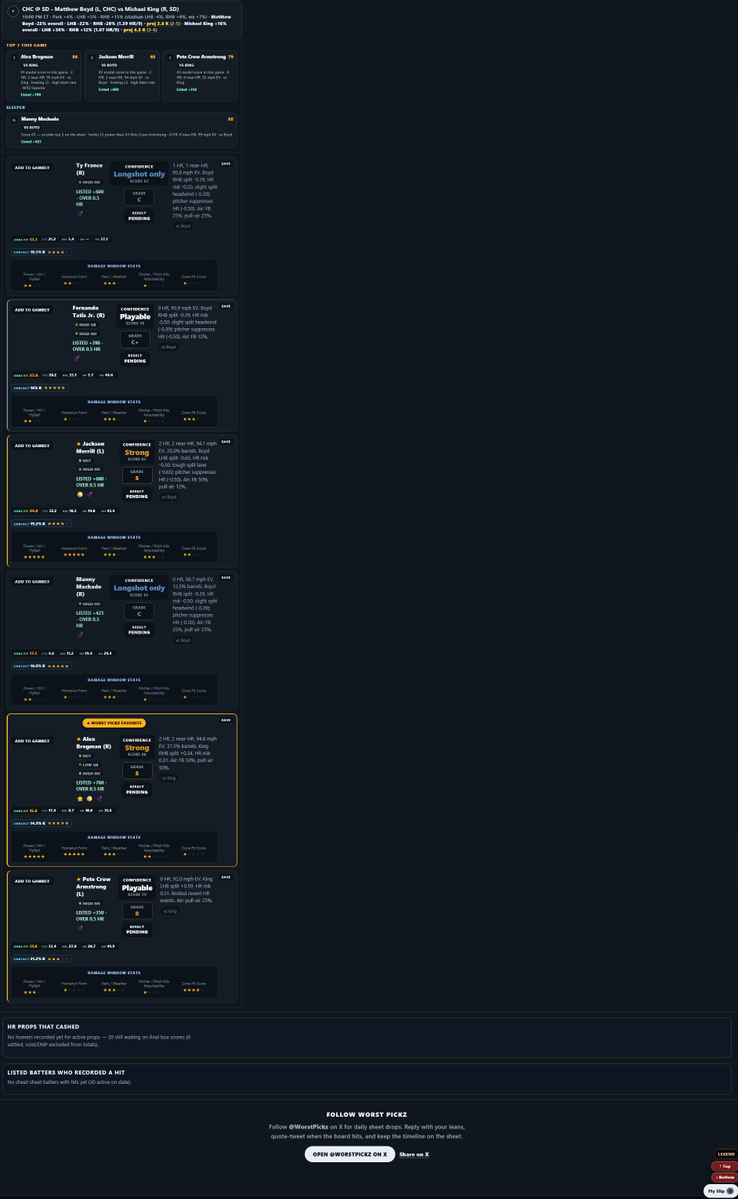Click Manny Machado contact star rating pill
Screen dimensions: 738x1199
[41, 666]
